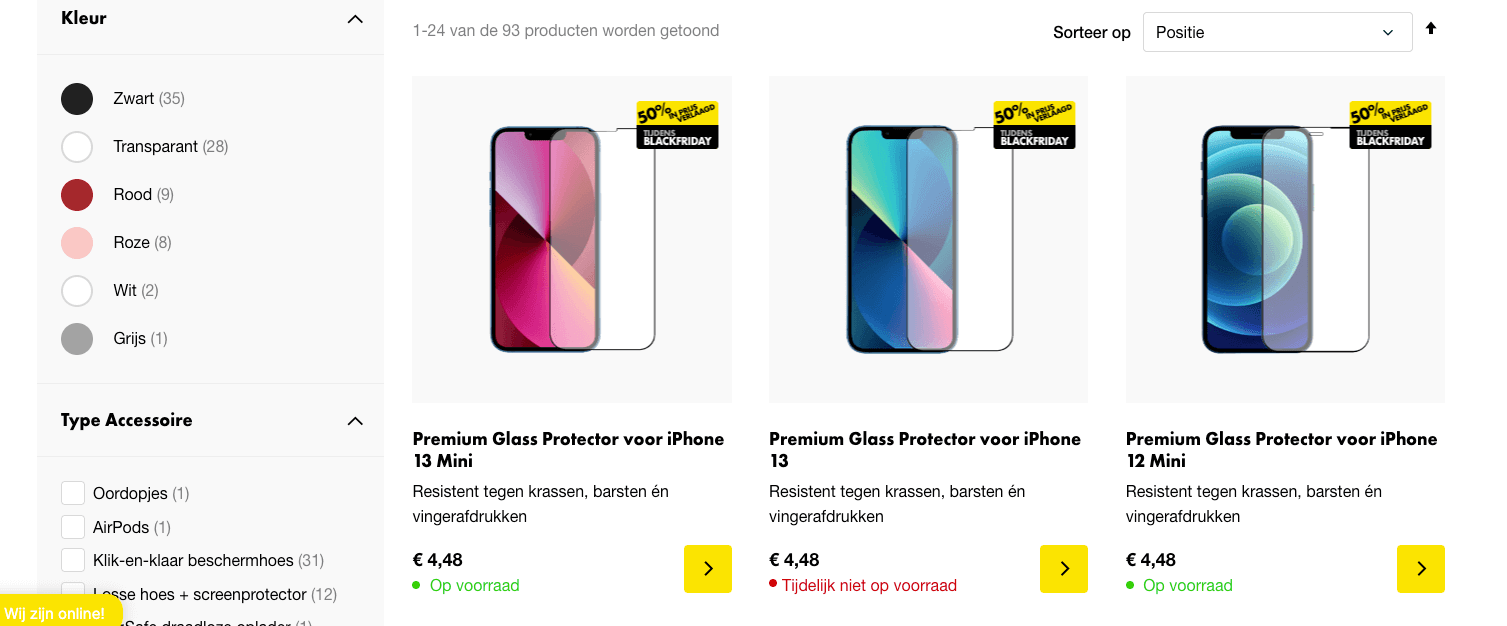Viewport: 1507px width, 626px height.
Task: Collapse the Kleur filter section
Action: 355,18
